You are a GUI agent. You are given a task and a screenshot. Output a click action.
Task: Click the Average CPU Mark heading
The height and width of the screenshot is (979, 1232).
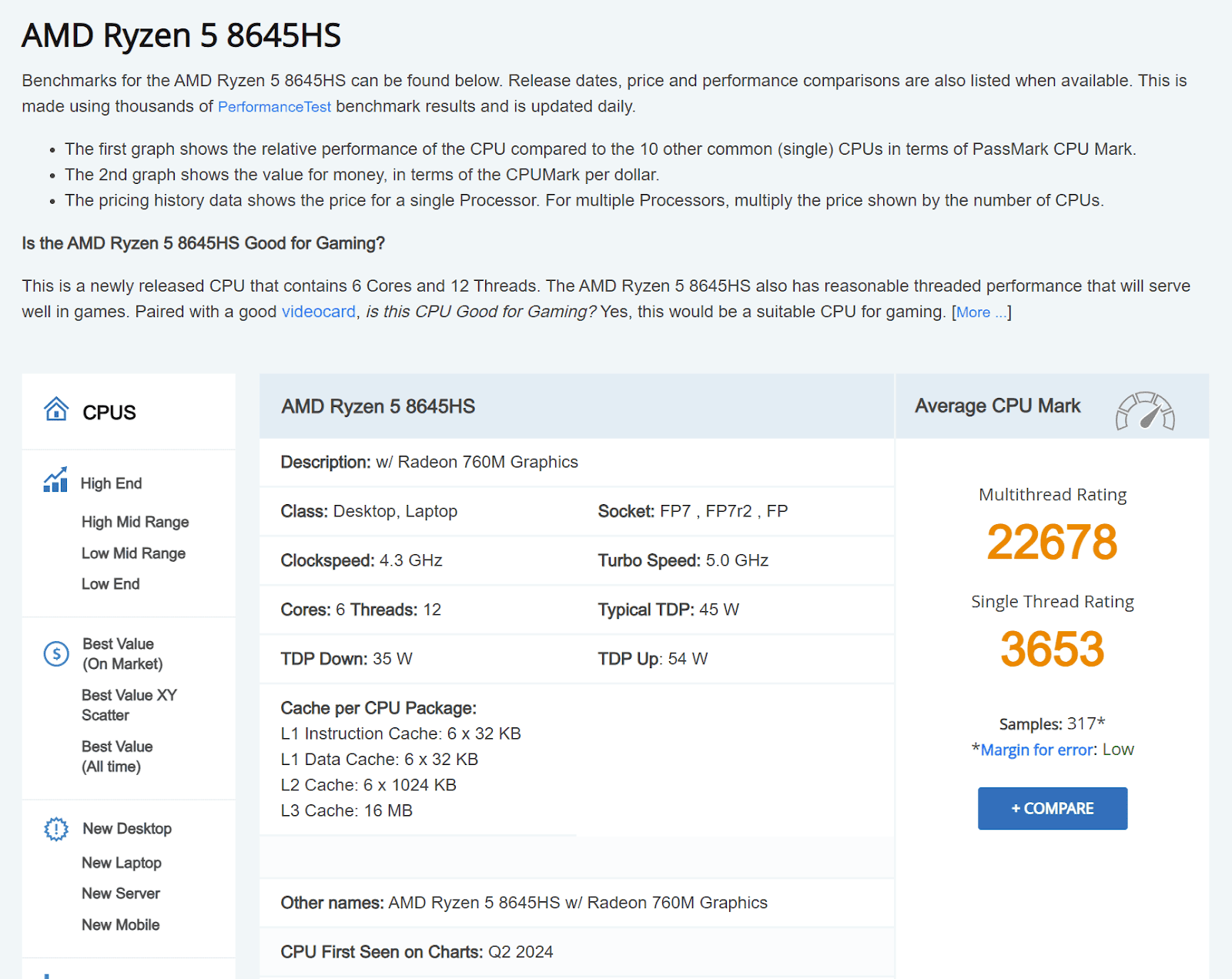[997, 406]
